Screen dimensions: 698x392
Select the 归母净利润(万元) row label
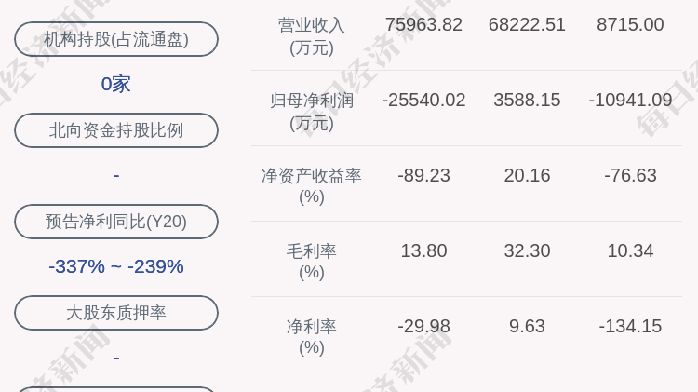(x=311, y=111)
